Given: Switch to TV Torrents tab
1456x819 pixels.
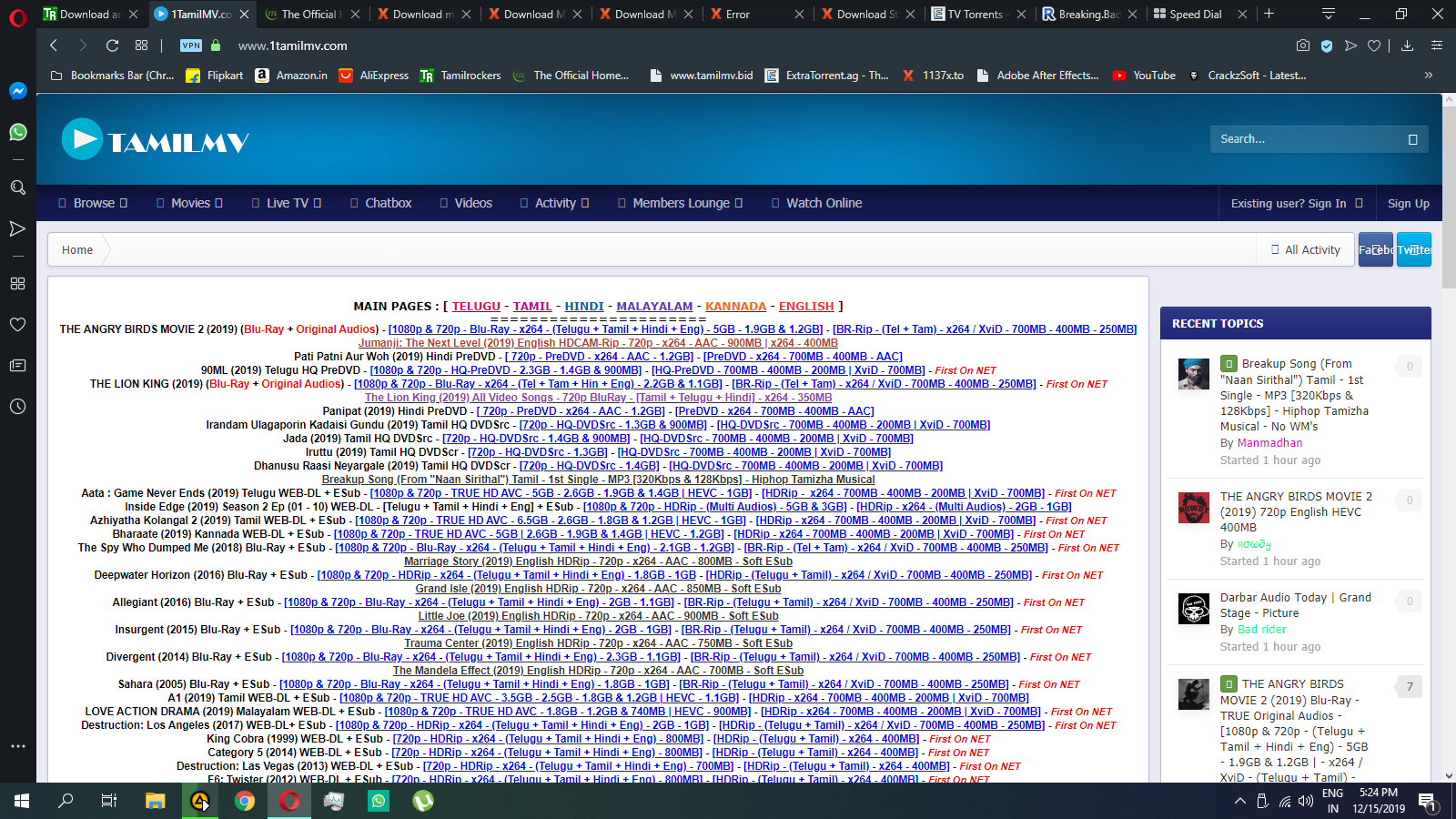Looking at the screenshot, I should click(x=978, y=14).
